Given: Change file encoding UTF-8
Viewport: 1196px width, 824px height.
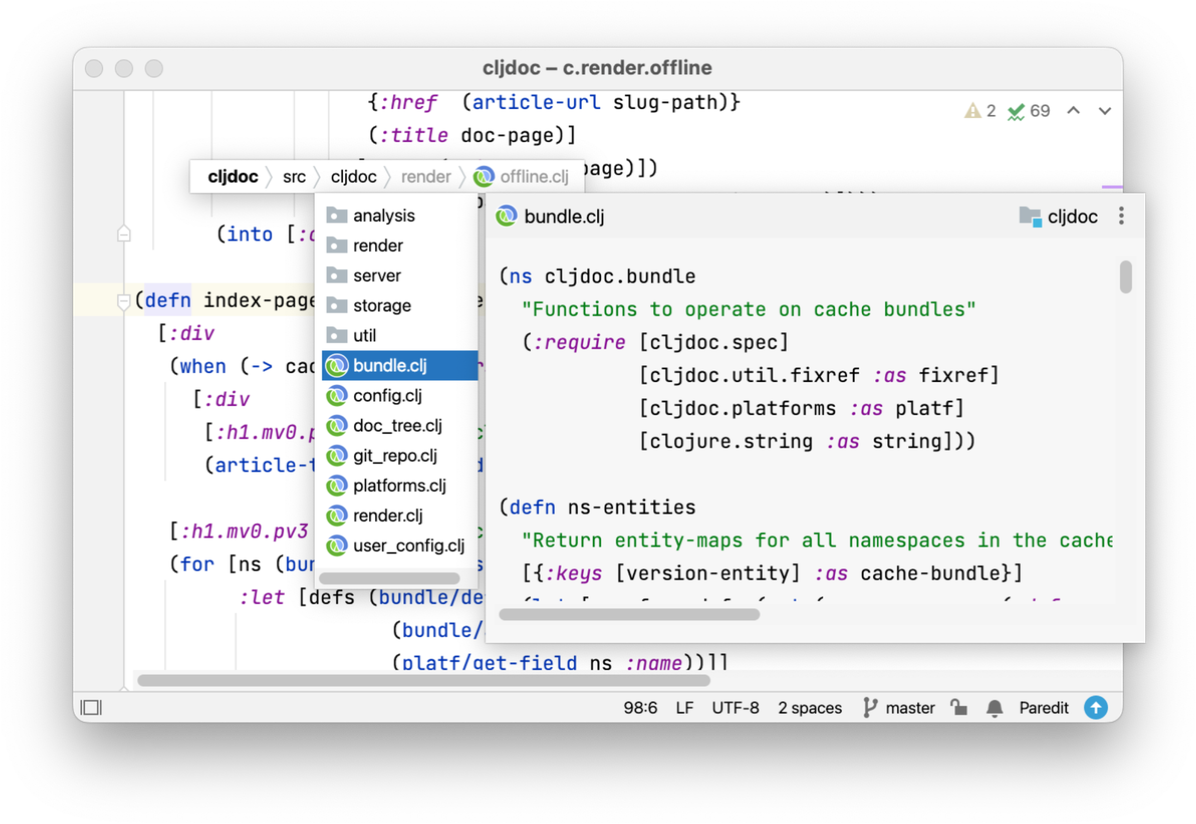Looking at the screenshot, I should [735, 708].
